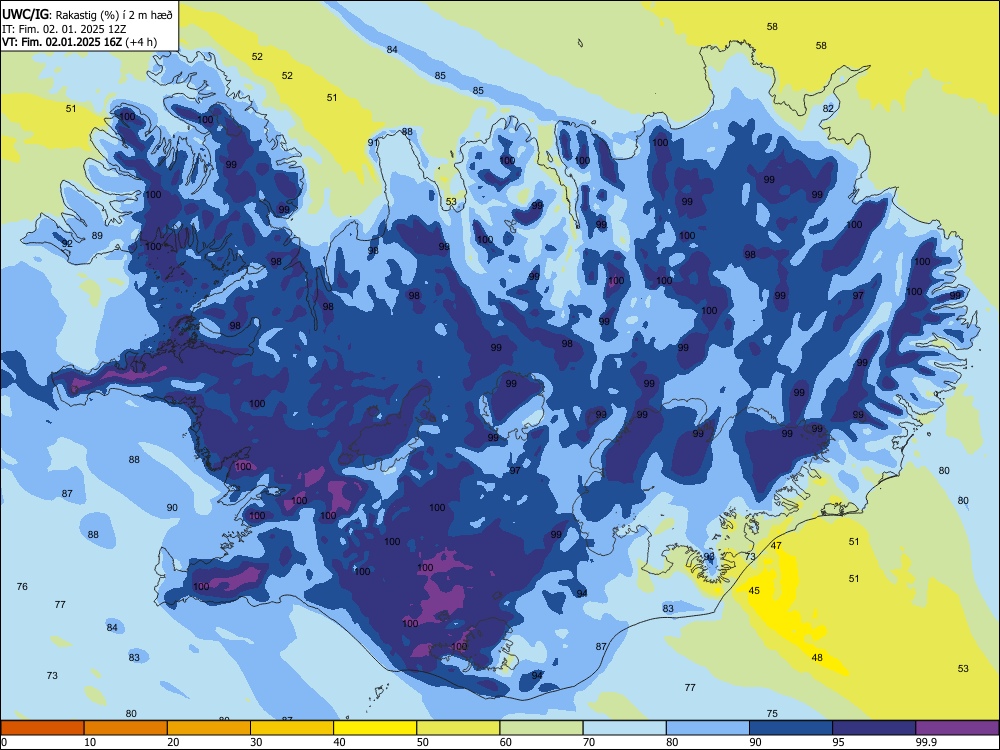Viewport: 1000px width, 750px height.
Task: Click the title text 'UWC/IG: Rakastig (%) í 2 m hæð'
Action: click(87, 15)
